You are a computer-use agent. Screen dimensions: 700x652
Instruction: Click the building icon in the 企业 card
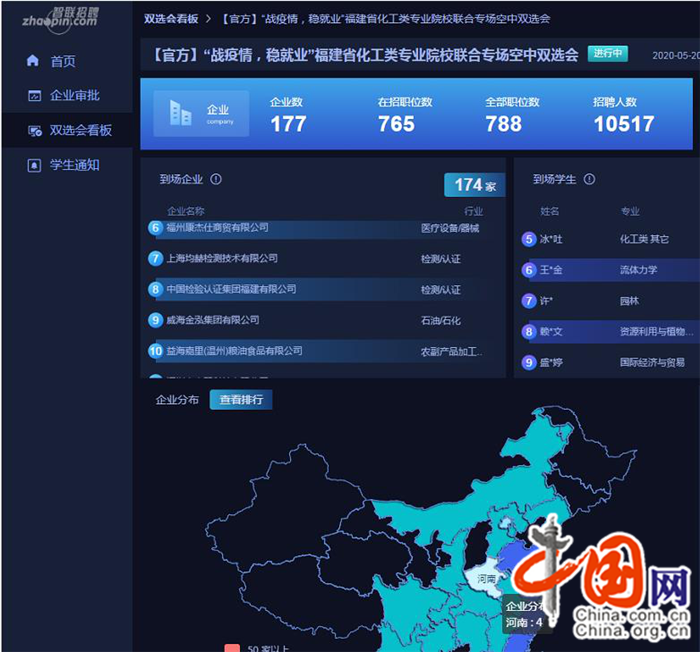[181, 114]
